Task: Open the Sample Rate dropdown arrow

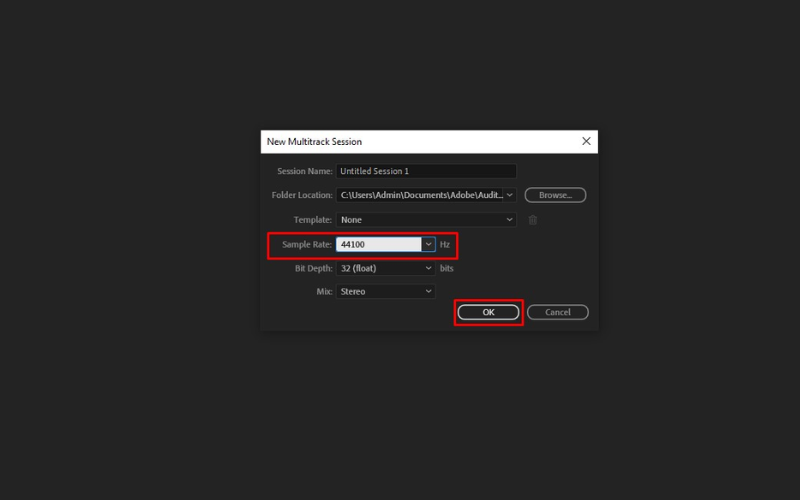Action: (429, 244)
